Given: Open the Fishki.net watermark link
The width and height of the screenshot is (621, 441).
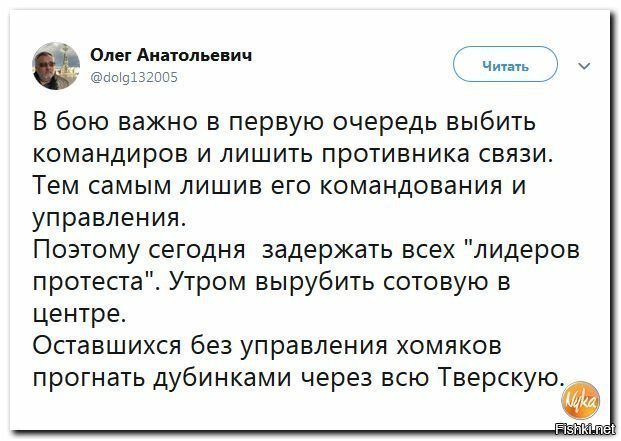Looking at the screenshot, I should pos(585,429).
